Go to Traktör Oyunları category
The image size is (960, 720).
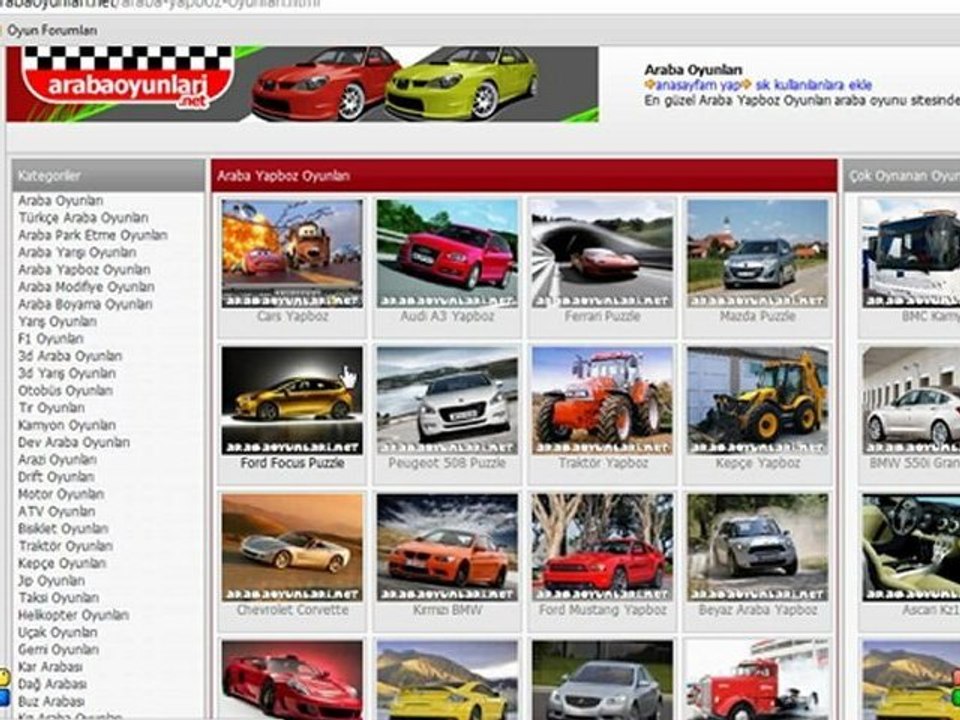(x=66, y=546)
